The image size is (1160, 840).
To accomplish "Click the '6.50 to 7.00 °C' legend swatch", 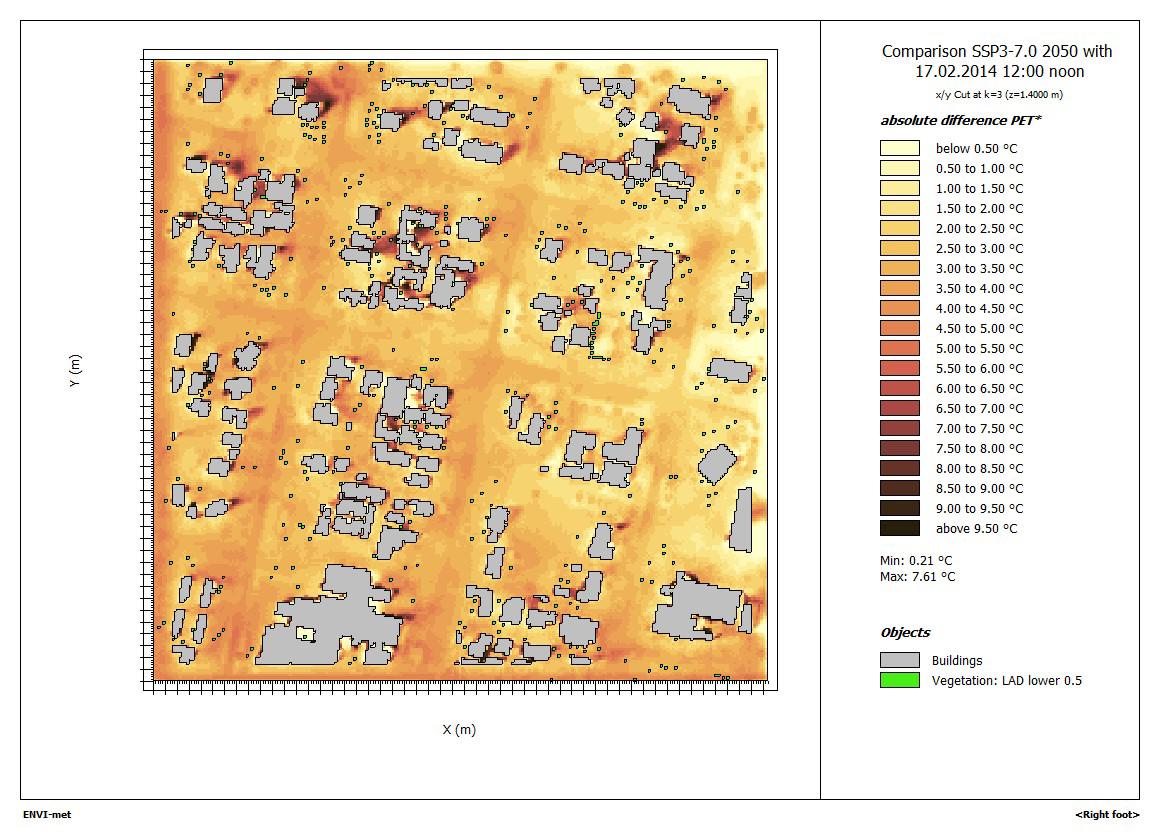I will point(900,408).
